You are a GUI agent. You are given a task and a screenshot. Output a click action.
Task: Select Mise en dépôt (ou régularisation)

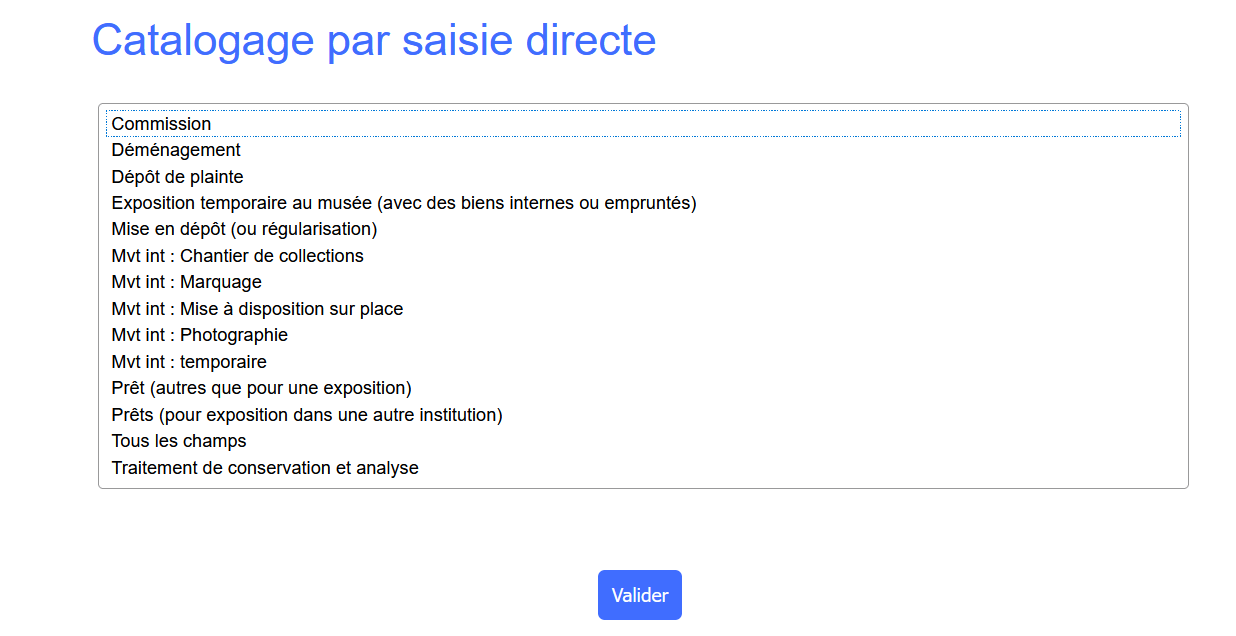(x=244, y=229)
